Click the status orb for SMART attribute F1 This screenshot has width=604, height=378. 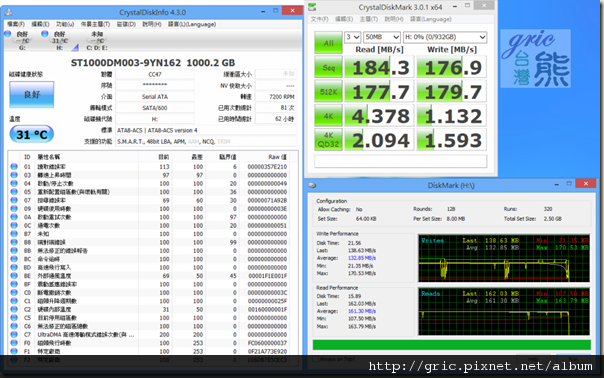pos(14,351)
